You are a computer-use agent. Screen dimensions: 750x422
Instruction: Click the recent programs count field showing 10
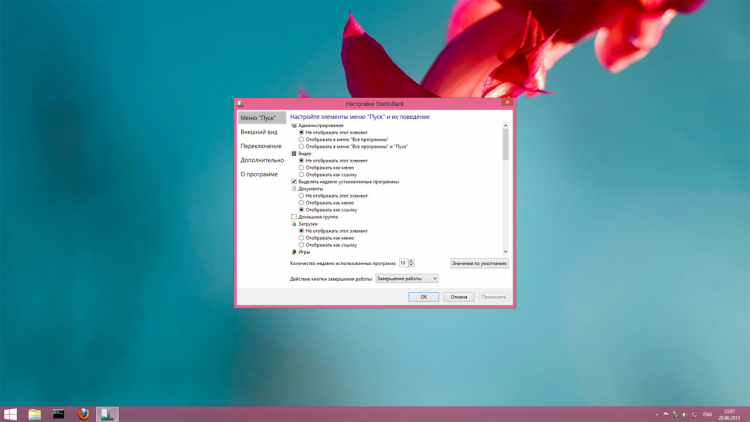(x=404, y=263)
